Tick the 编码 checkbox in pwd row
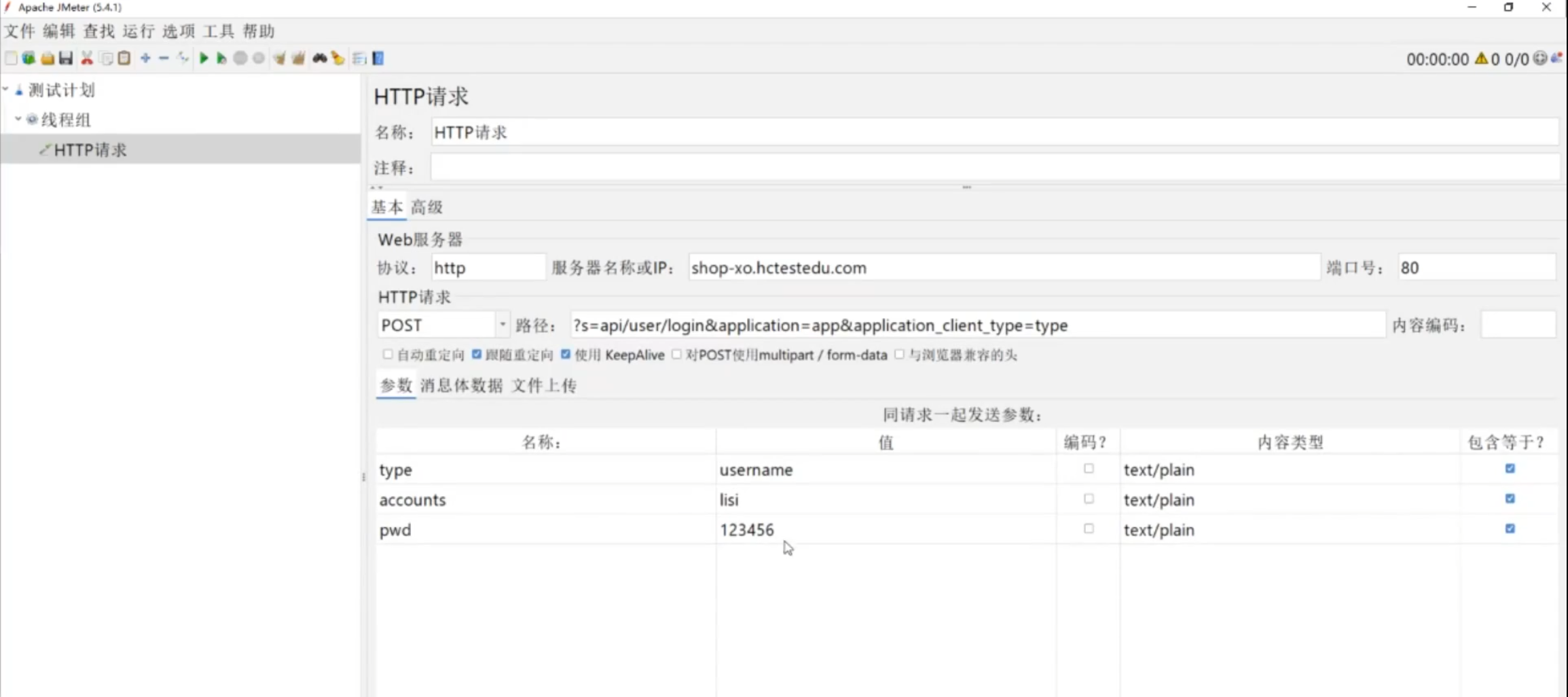Viewport: 1568px width, 697px height. 1089,529
